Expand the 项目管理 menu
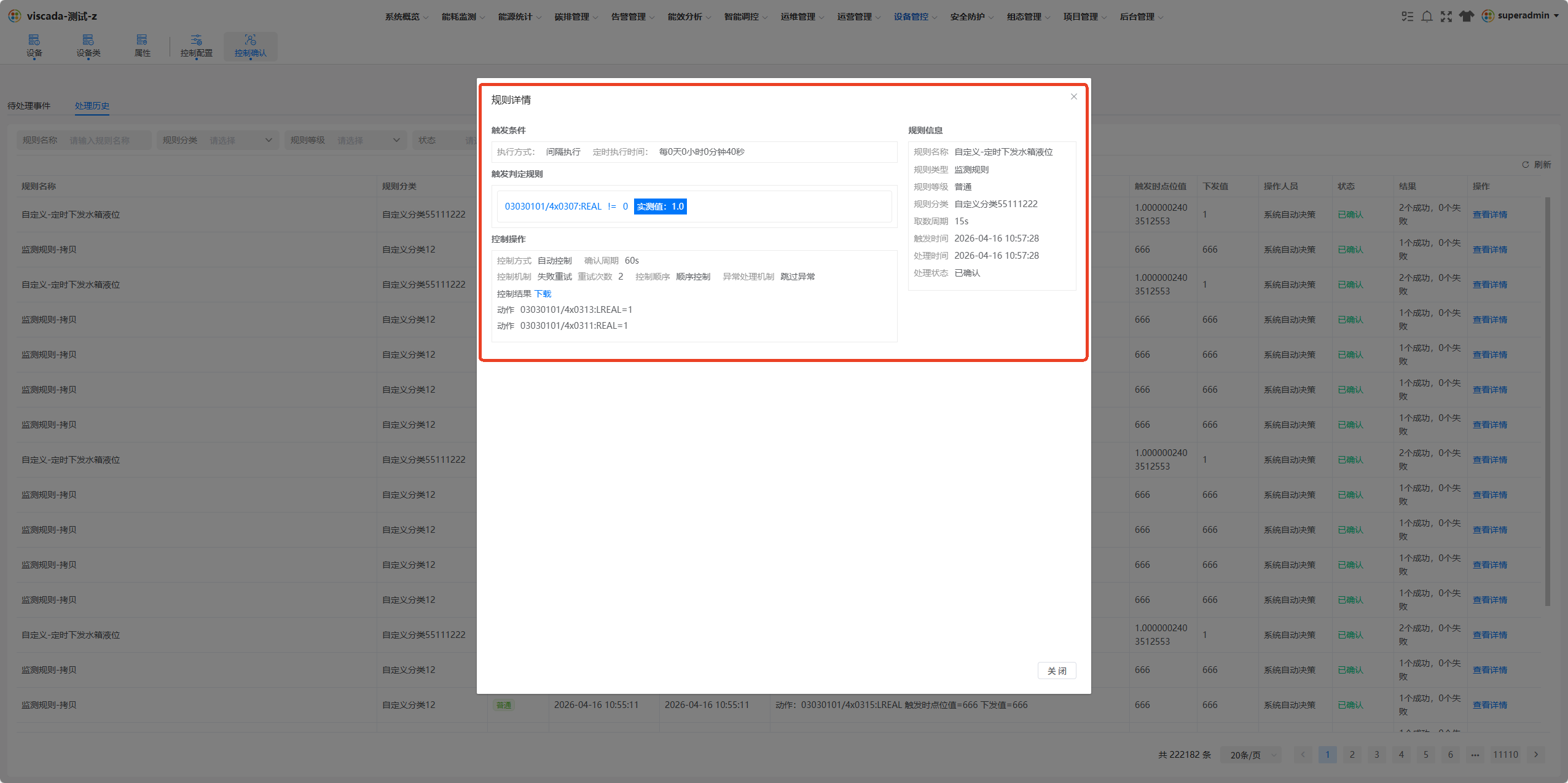 click(x=1085, y=17)
